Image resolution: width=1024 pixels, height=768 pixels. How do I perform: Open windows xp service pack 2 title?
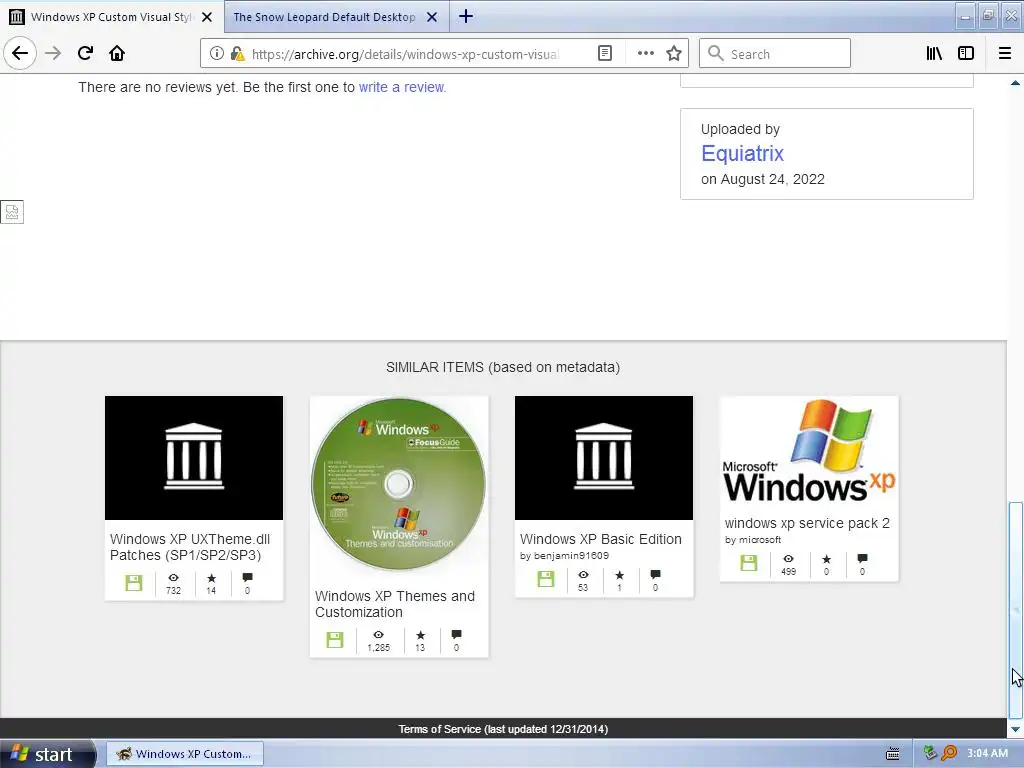pyautogui.click(x=807, y=523)
